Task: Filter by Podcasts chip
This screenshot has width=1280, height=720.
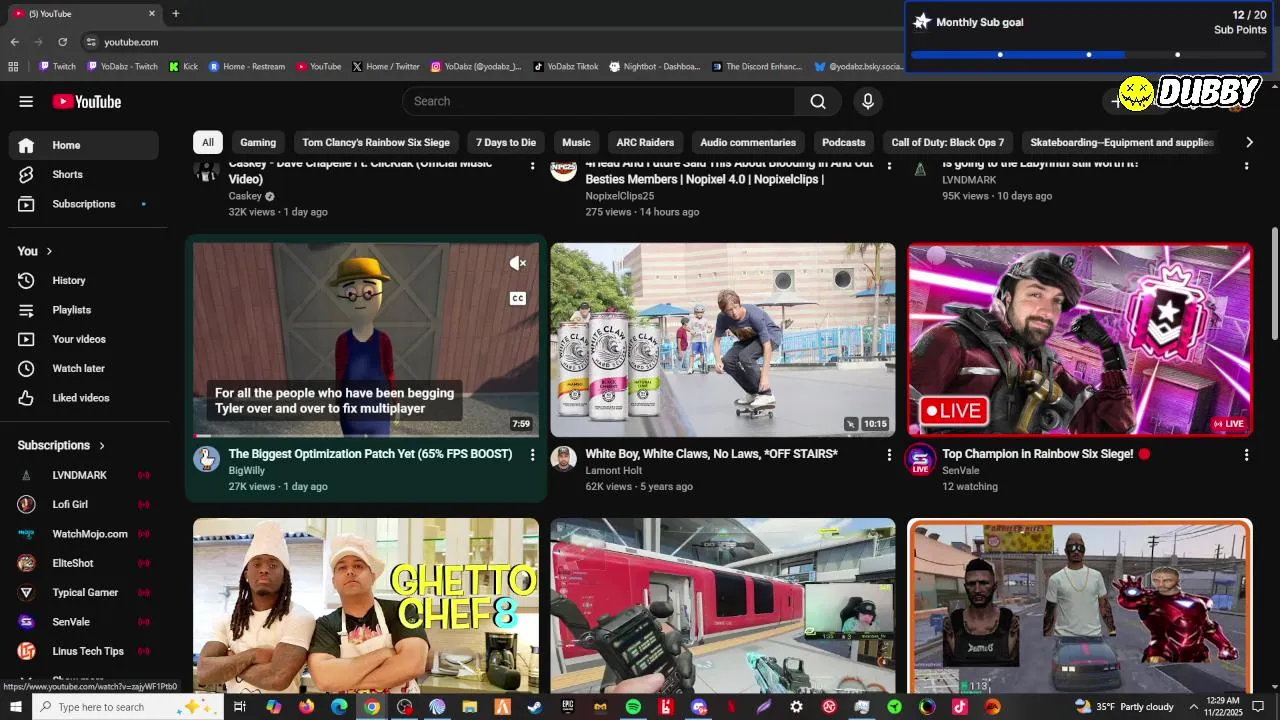Action: (x=844, y=142)
